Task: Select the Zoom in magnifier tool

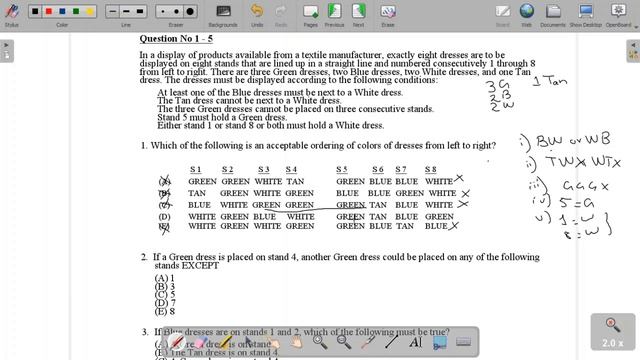Action: tap(320, 342)
